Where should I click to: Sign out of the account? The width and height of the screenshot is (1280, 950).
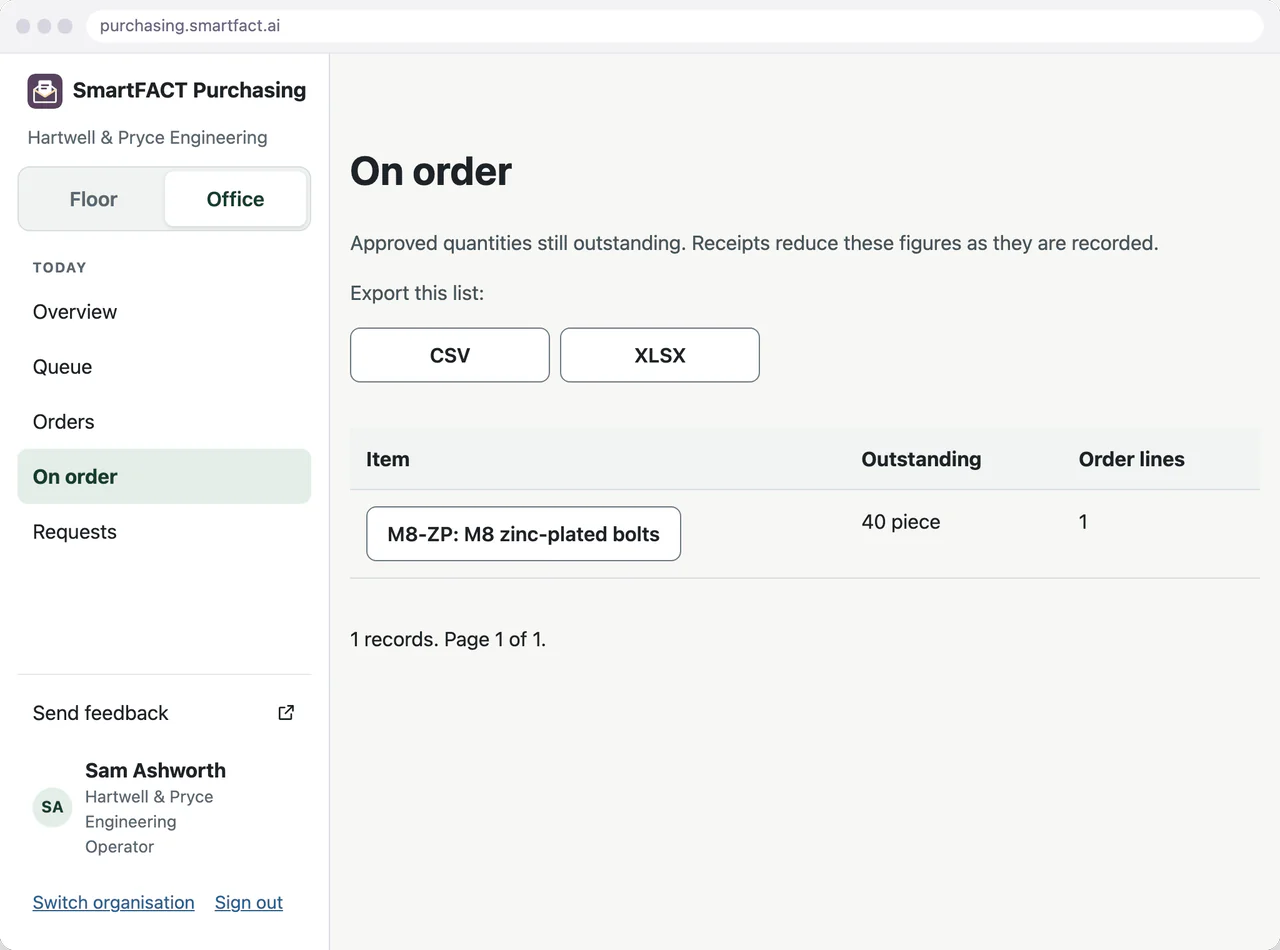point(249,902)
